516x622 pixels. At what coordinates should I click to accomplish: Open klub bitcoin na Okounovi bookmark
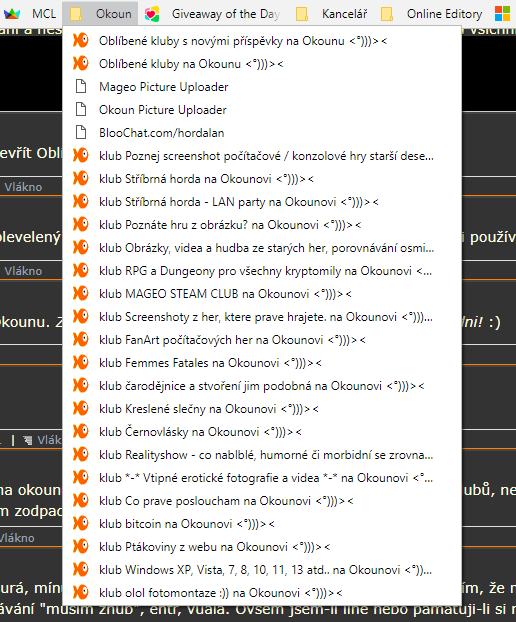pyautogui.click(x=262, y=524)
